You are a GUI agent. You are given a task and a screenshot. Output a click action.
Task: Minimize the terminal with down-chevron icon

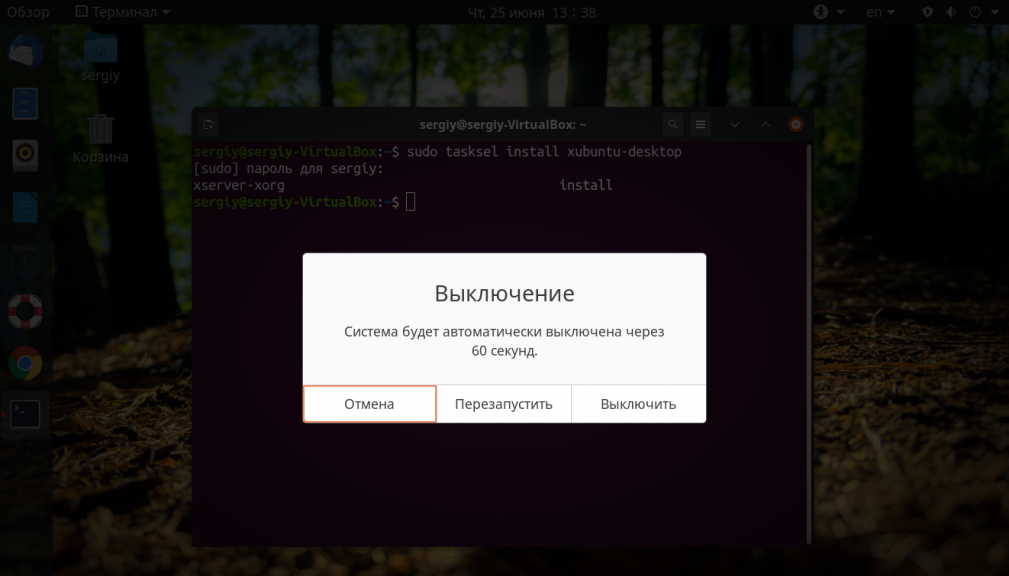point(735,124)
